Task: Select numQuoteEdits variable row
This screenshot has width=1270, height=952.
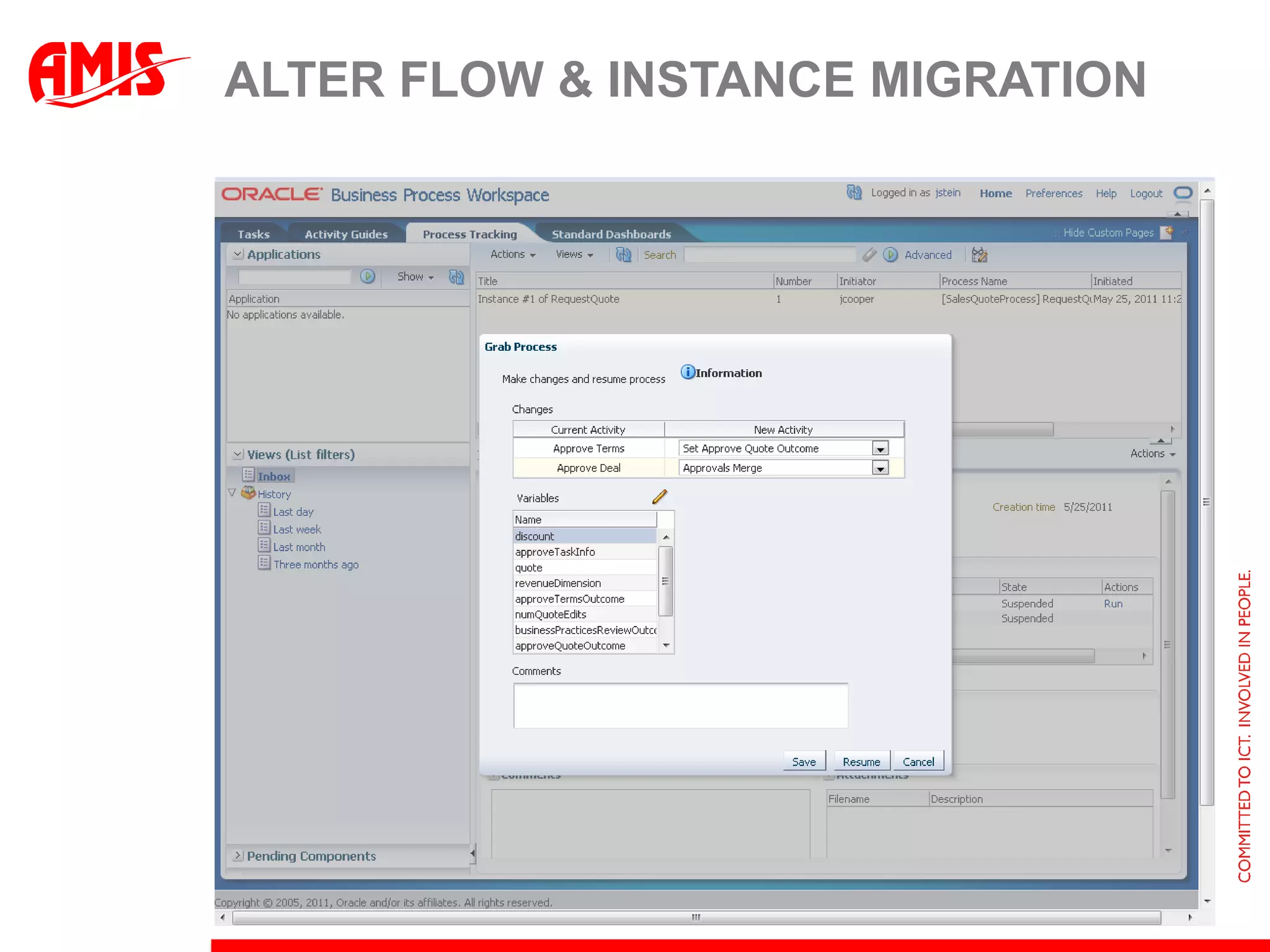Action: click(x=585, y=614)
